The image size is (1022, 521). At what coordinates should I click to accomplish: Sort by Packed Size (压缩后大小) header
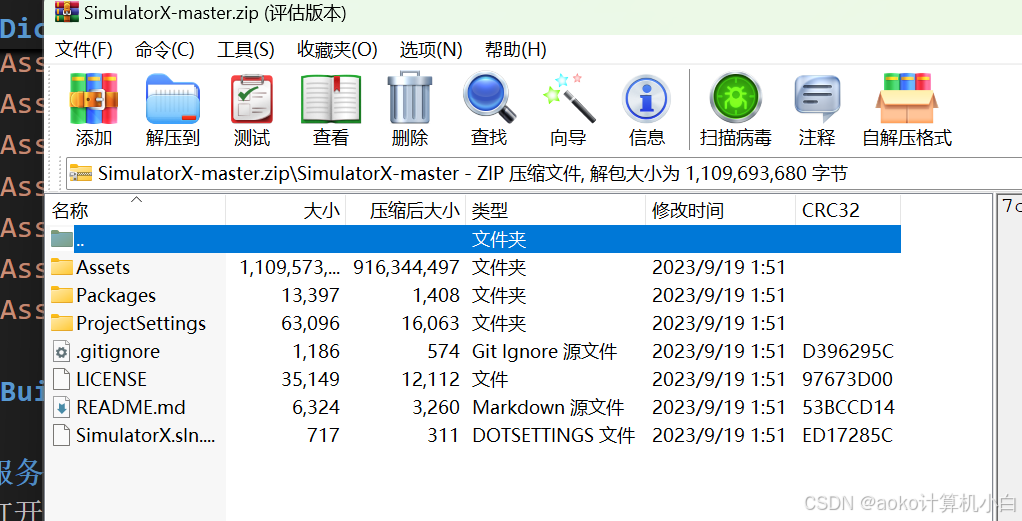tap(405, 210)
